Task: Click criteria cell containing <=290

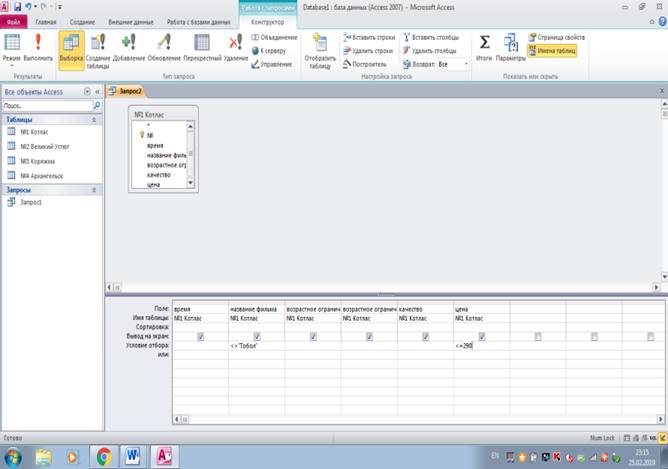Action: [481, 346]
